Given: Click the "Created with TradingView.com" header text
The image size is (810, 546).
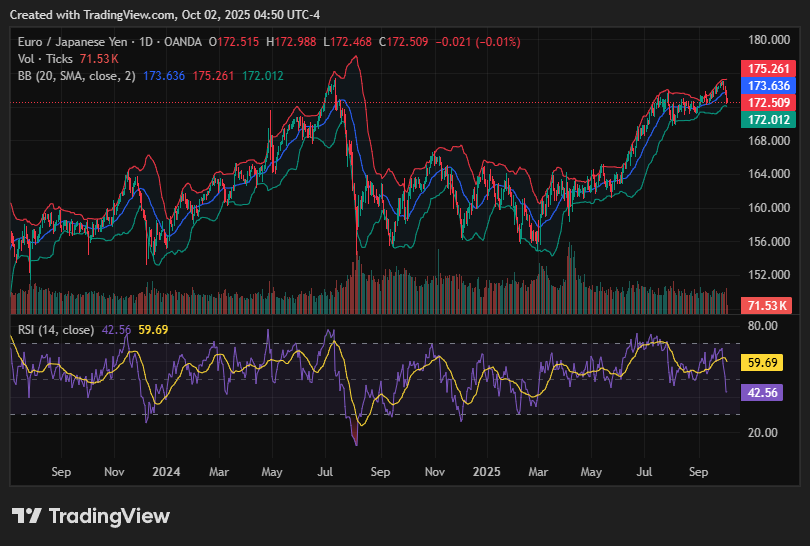Looking at the screenshot, I should (x=100, y=14).
